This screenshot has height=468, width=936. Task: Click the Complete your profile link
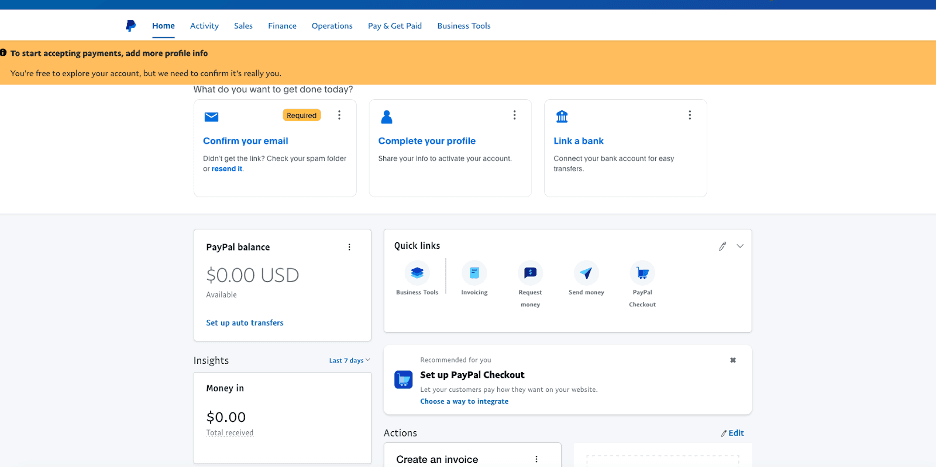[x=427, y=141]
